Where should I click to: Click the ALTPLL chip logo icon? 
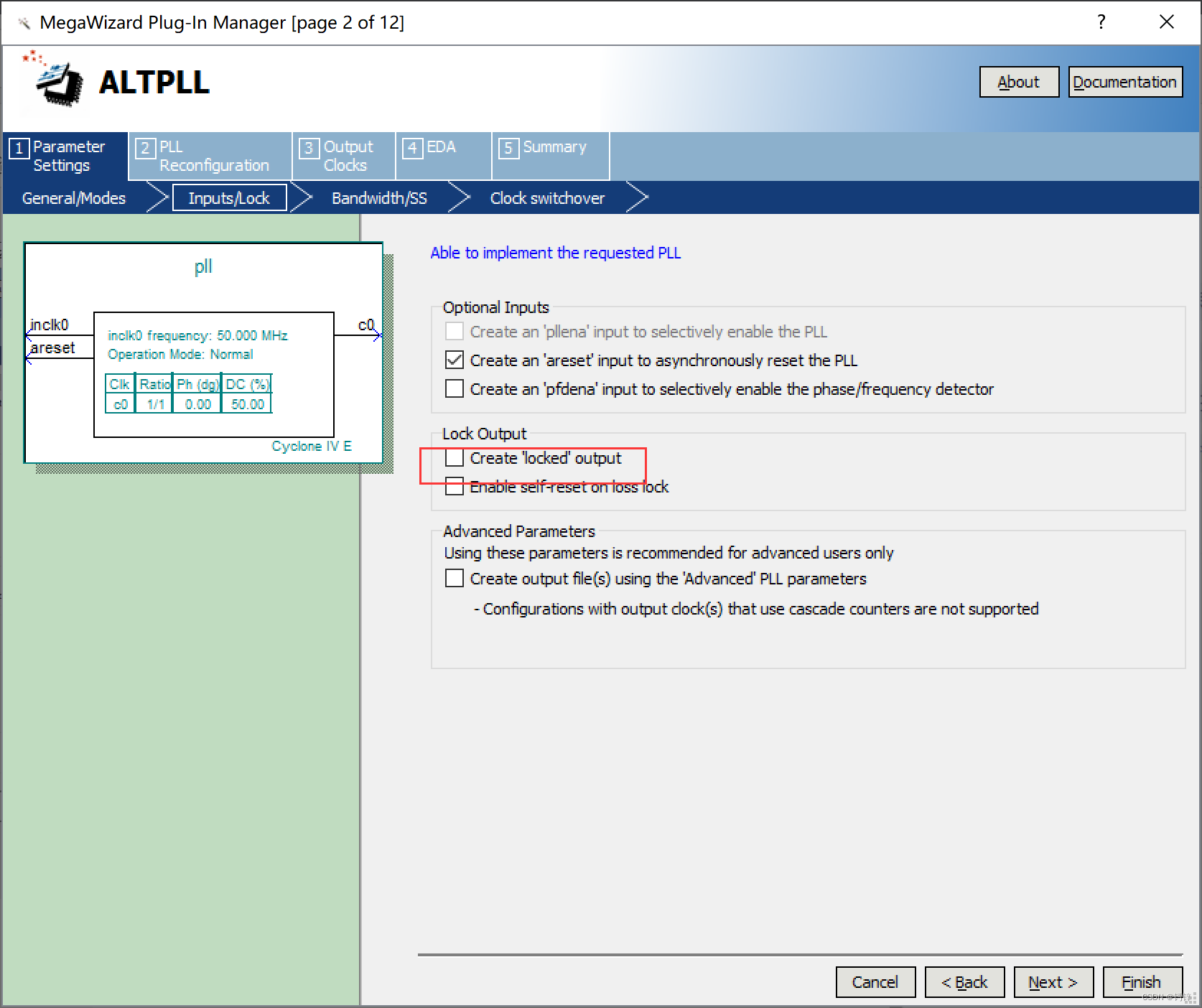pyautogui.click(x=54, y=80)
